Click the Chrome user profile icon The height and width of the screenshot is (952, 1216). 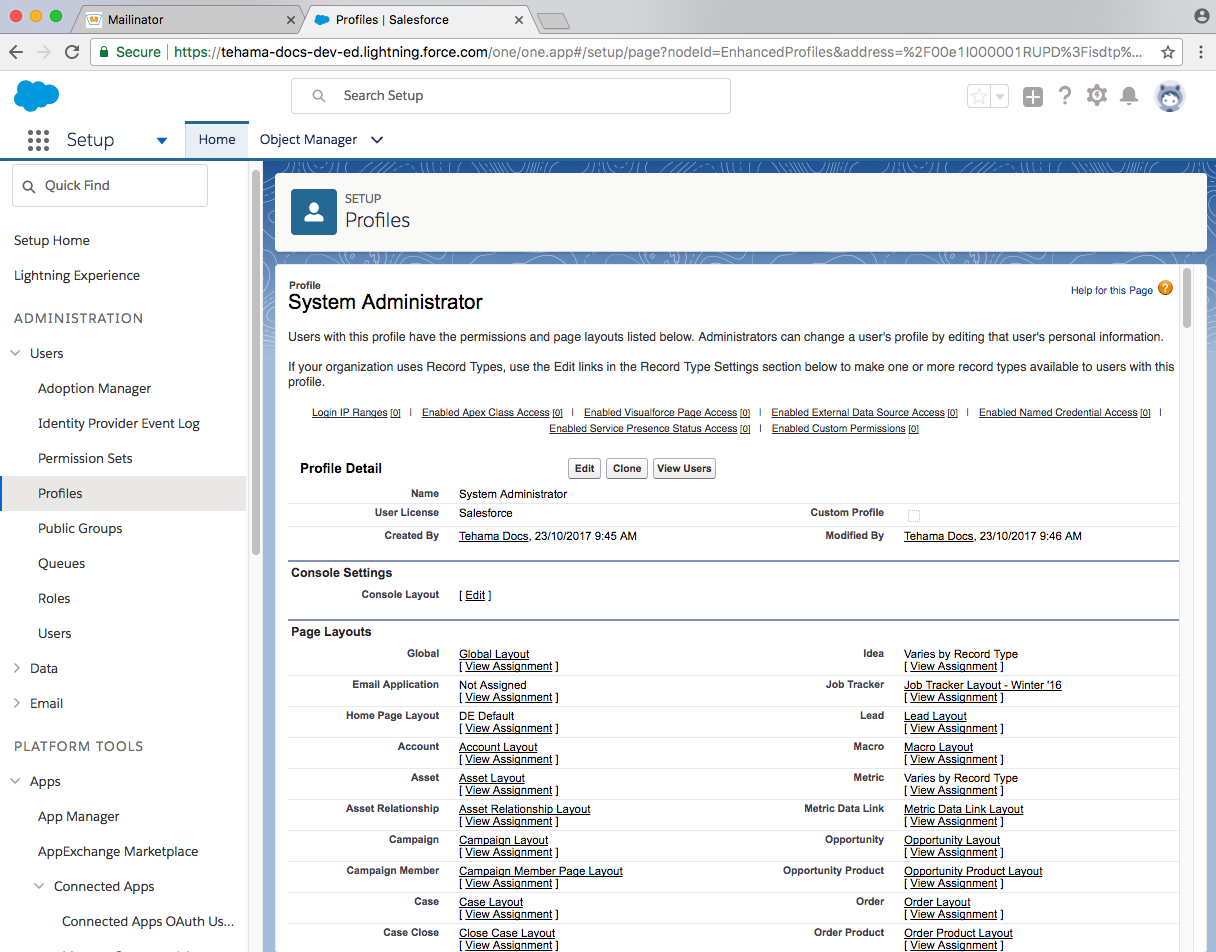(x=1201, y=16)
